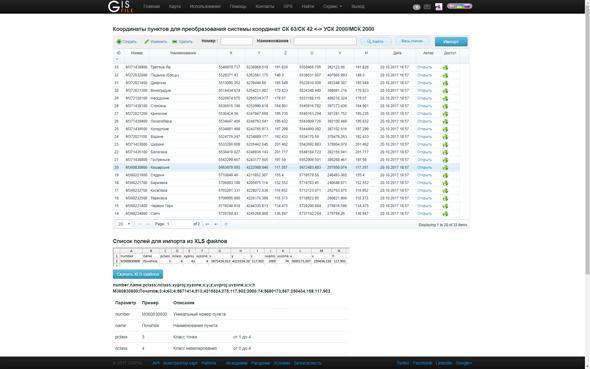The image size is (590, 369).
Task: Click the Выход link in the navbar
Action: tap(357, 6)
